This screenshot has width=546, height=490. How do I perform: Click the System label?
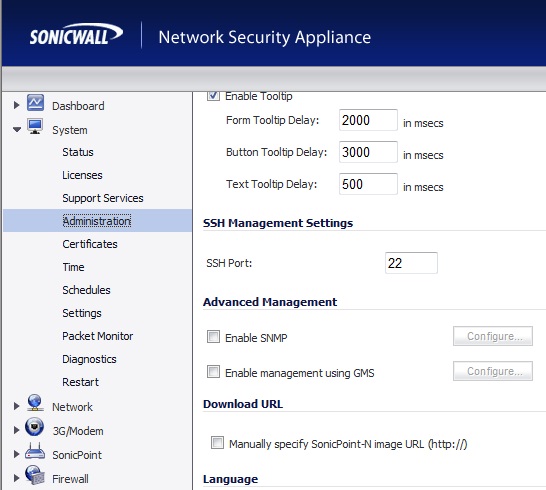pyautogui.click(x=70, y=130)
